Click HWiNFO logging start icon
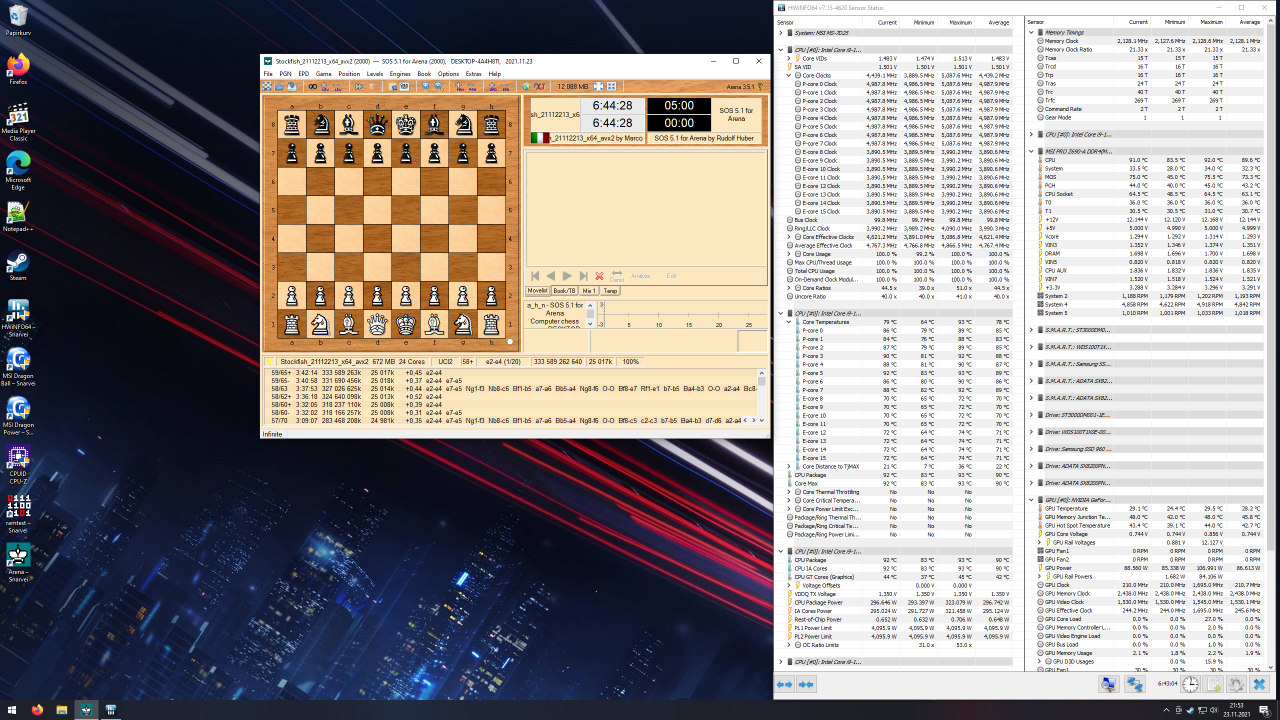The height and width of the screenshot is (720, 1280). [1213, 684]
